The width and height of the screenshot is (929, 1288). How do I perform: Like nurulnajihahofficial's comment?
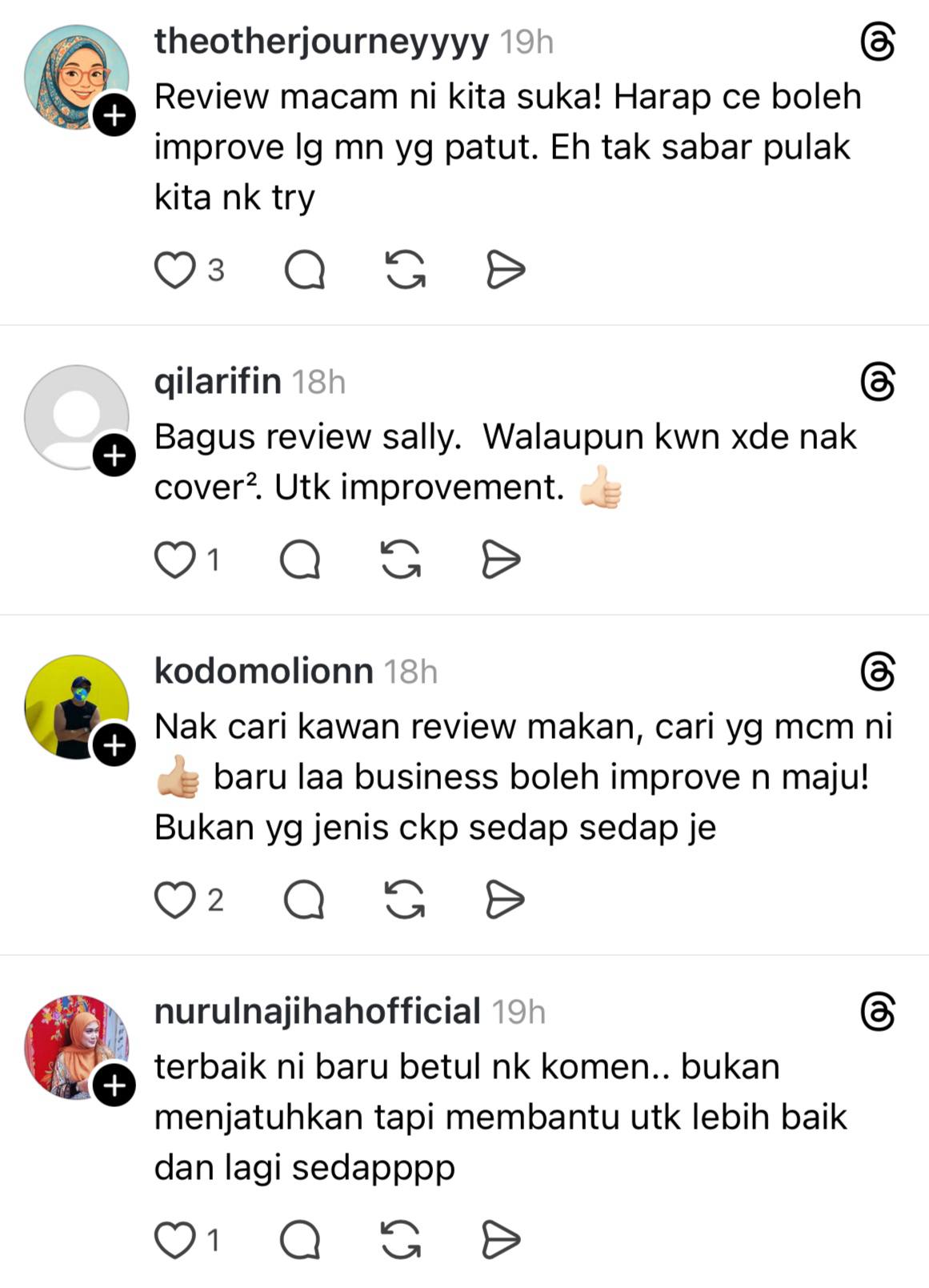(x=174, y=1241)
